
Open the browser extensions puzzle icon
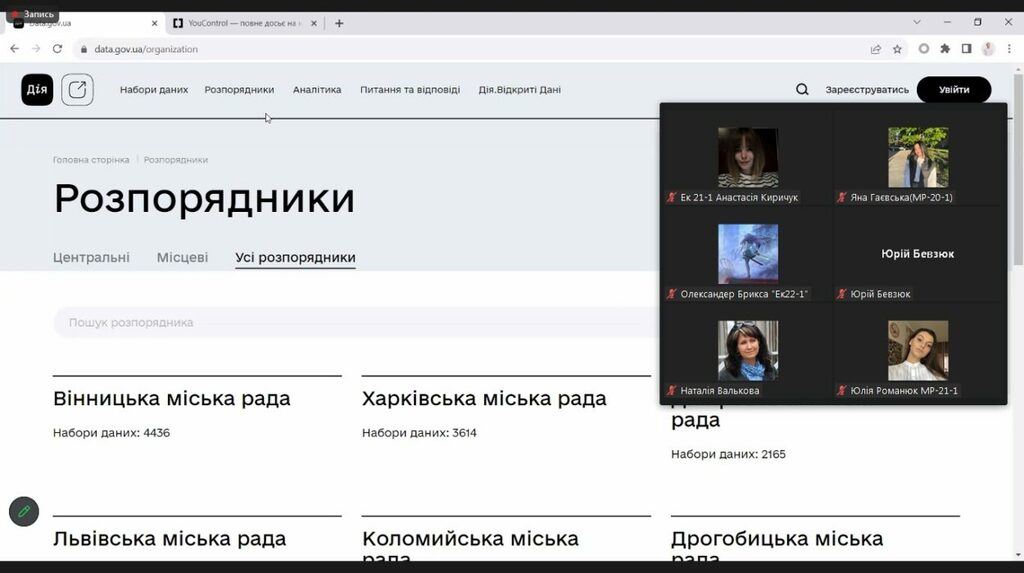click(945, 49)
